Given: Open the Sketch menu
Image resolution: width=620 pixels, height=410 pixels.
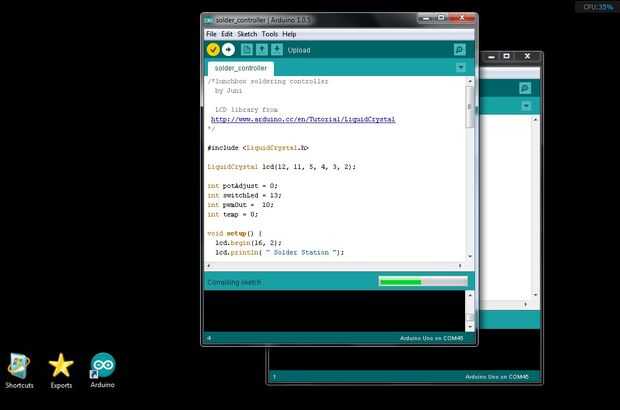Looking at the screenshot, I should pyautogui.click(x=247, y=34).
